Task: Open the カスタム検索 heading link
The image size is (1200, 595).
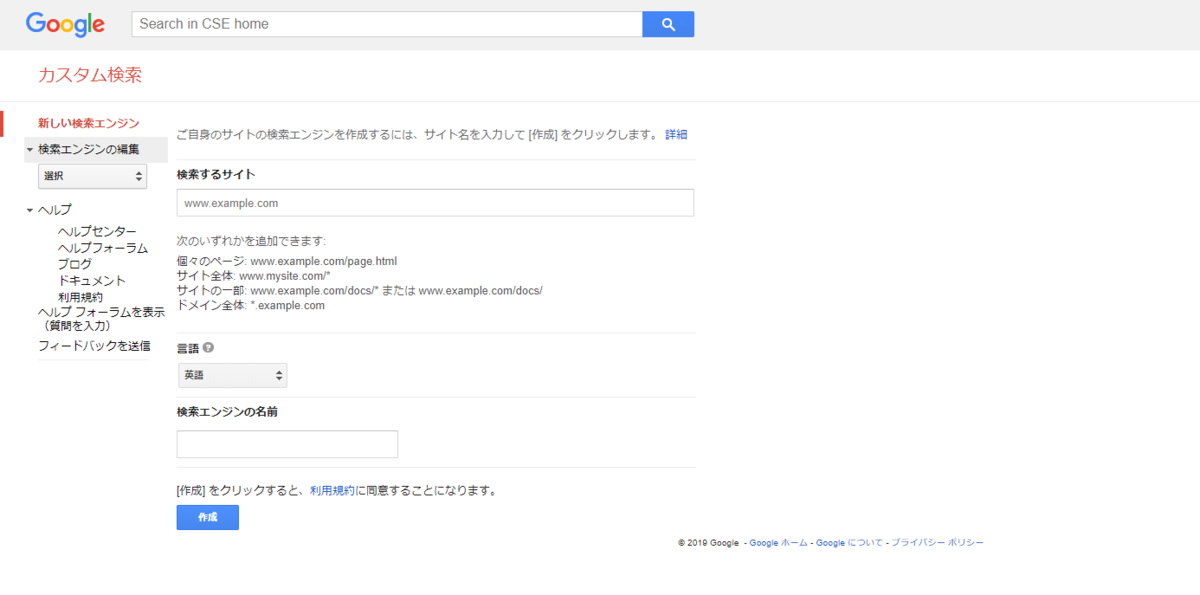Action: pyautogui.click(x=90, y=75)
